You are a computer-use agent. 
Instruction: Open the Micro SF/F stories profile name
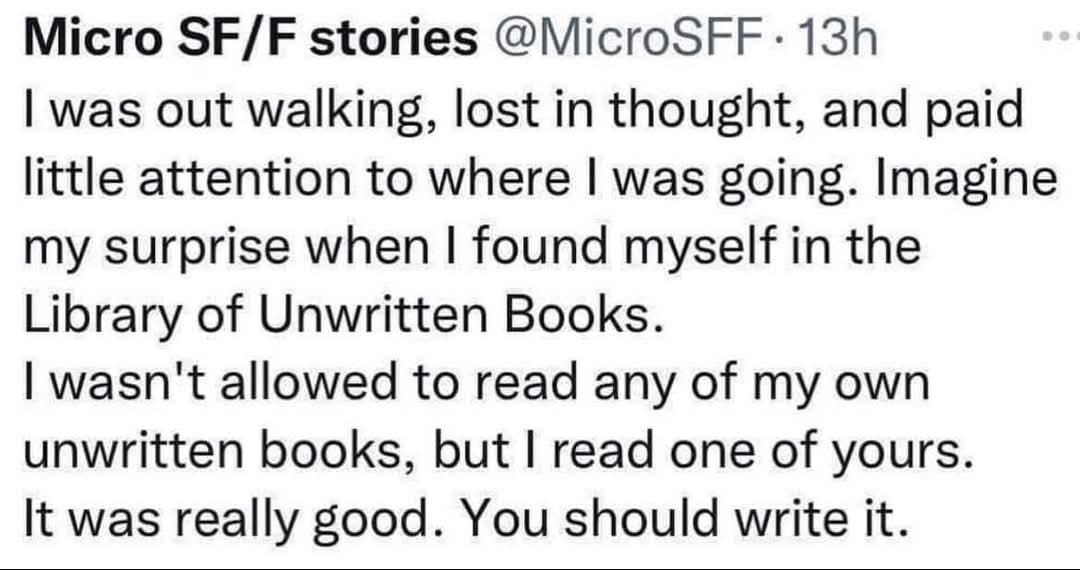click(x=251, y=40)
